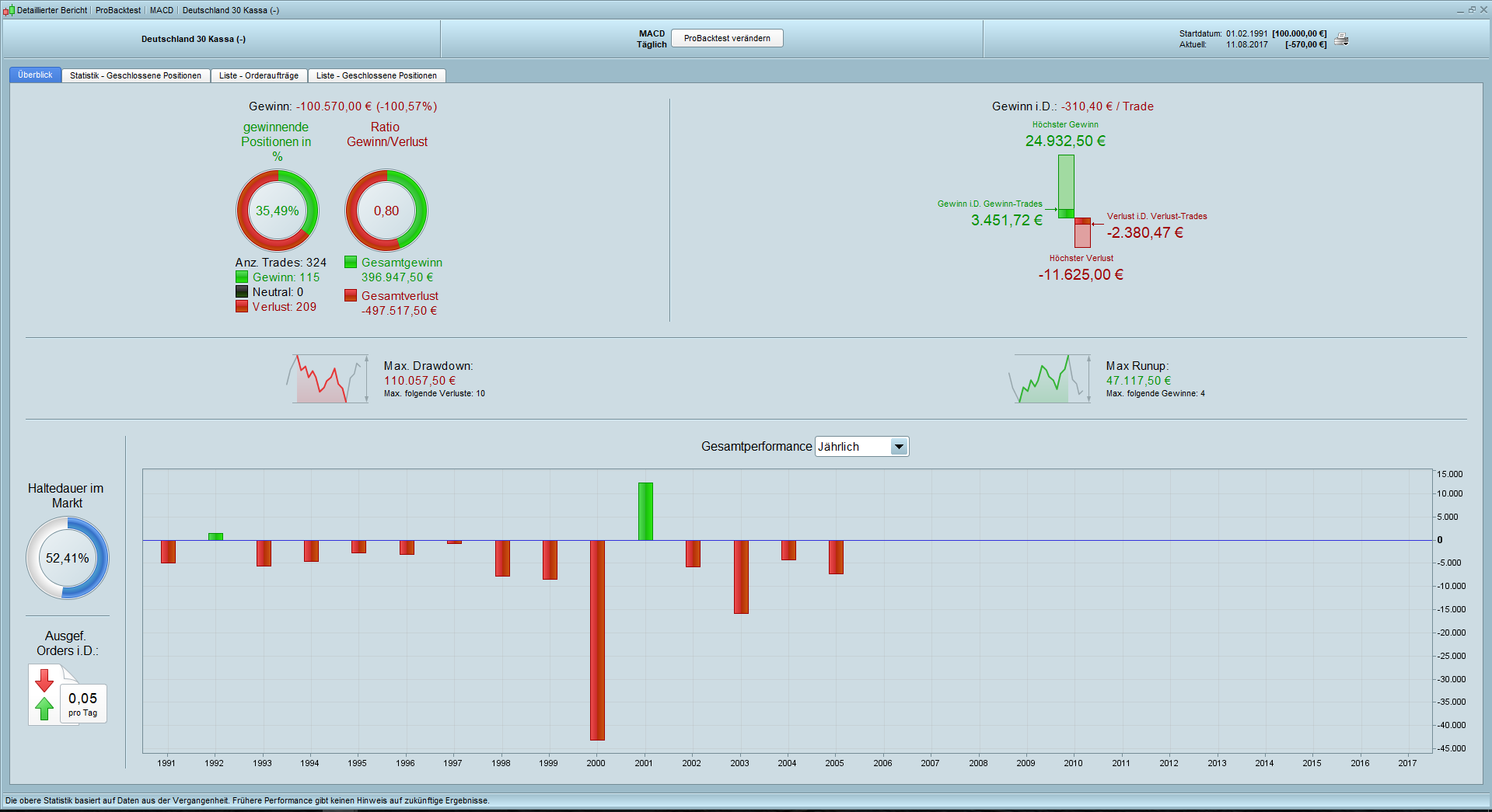Screen dimensions: 1492x812
Task: Click the Höchster Gewinn green bar
Action: pos(1066,182)
